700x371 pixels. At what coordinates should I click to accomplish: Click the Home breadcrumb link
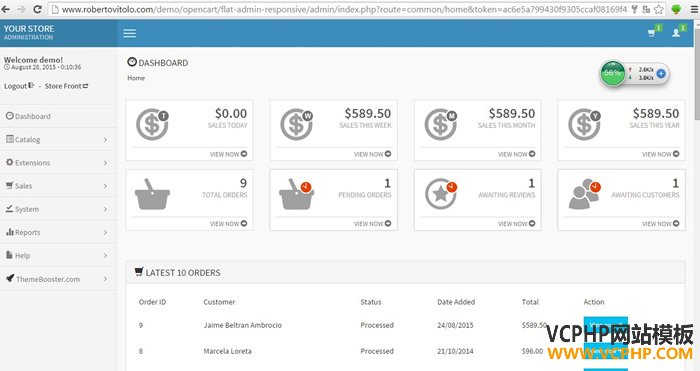pyautogui.click(x=136, y=78)
